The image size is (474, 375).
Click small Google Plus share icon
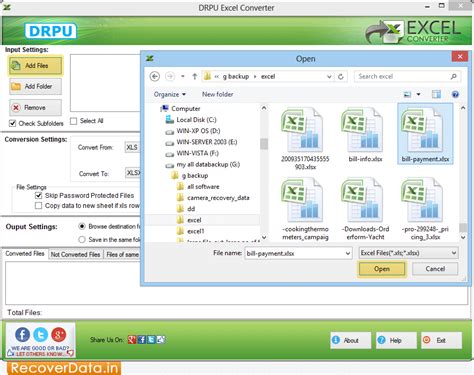click(x=132, y=340)
